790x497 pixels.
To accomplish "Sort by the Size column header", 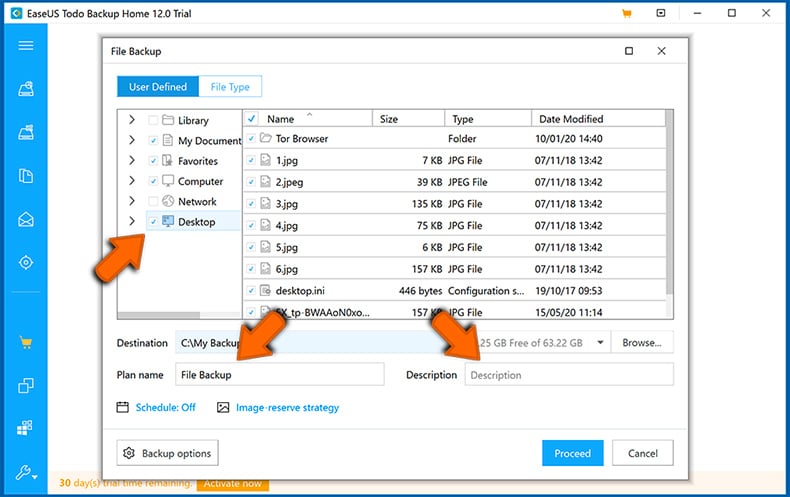I will [x=409, y=119].
